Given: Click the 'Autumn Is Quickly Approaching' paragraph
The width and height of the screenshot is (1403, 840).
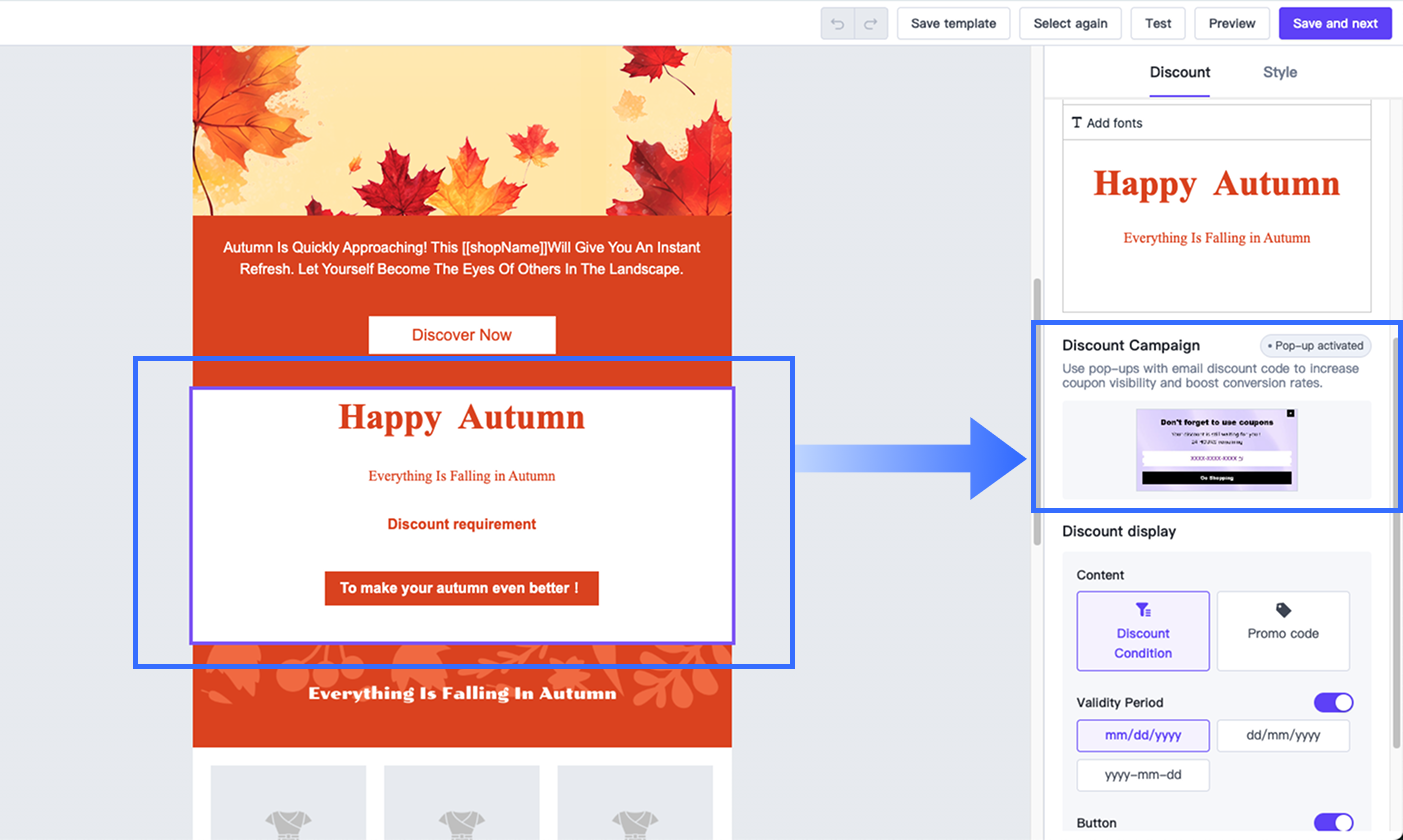Looking at the screenshot, I should click(462, 258).
